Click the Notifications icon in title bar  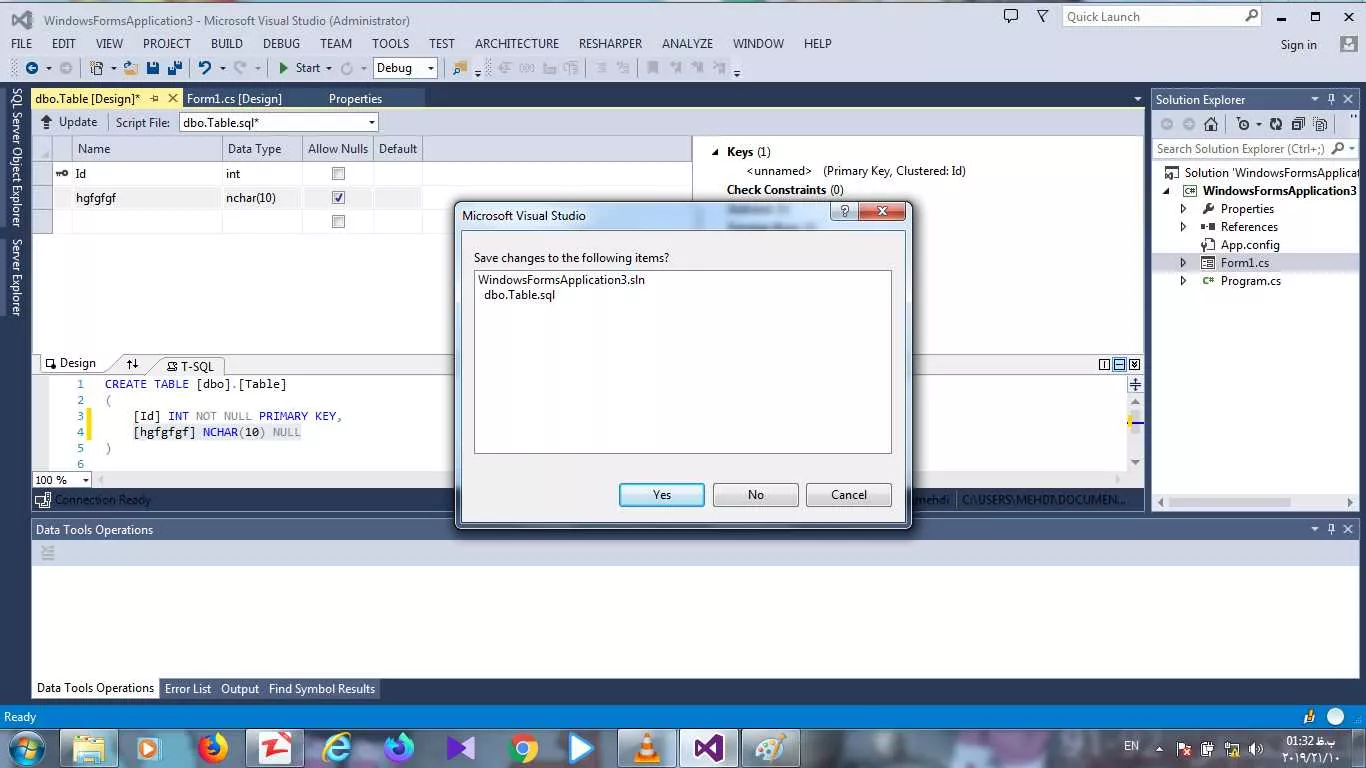tap(1011, 16)
